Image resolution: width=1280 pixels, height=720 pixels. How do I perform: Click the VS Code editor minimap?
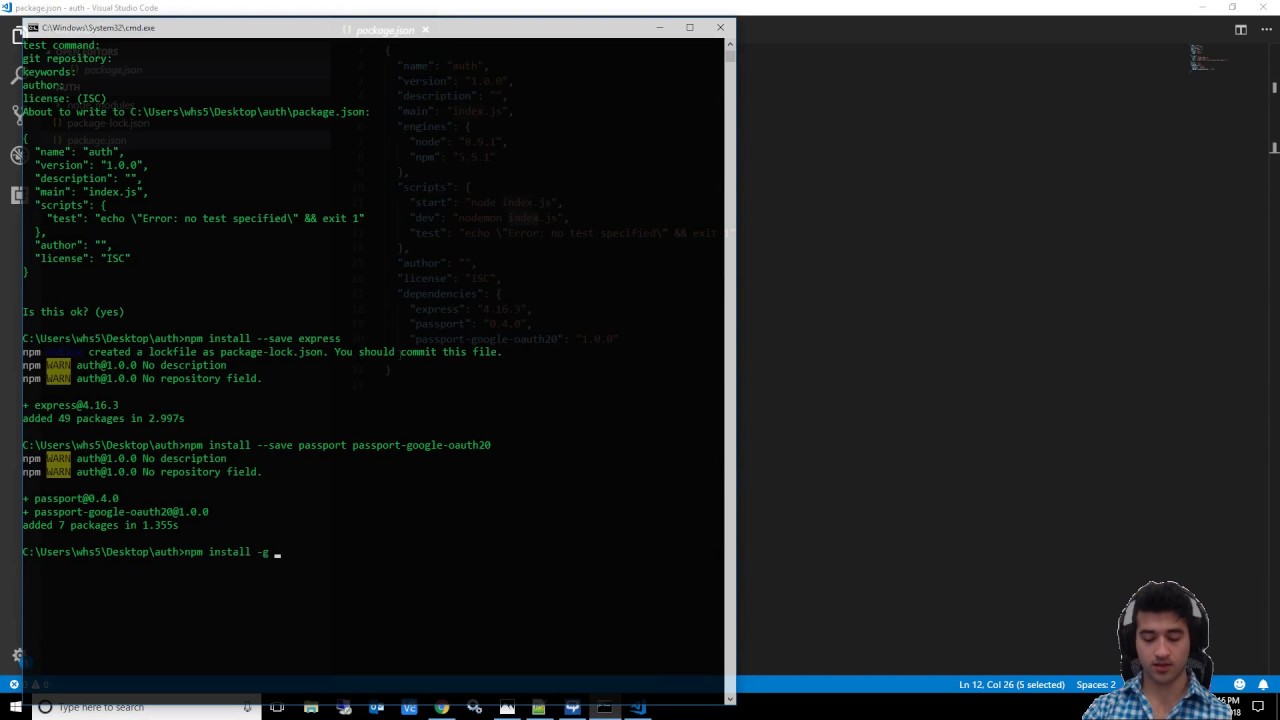click(1208, 59)
